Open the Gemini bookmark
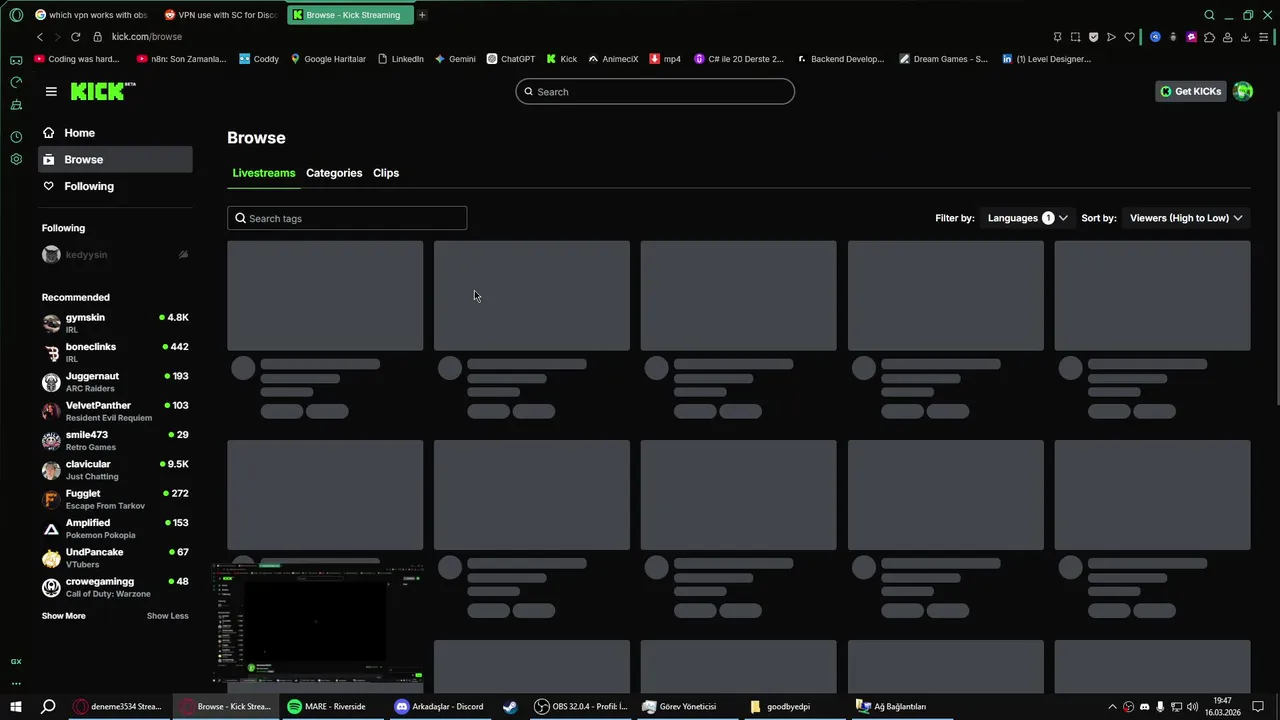Screen dimensions: 1280x720 click(455, 59)
